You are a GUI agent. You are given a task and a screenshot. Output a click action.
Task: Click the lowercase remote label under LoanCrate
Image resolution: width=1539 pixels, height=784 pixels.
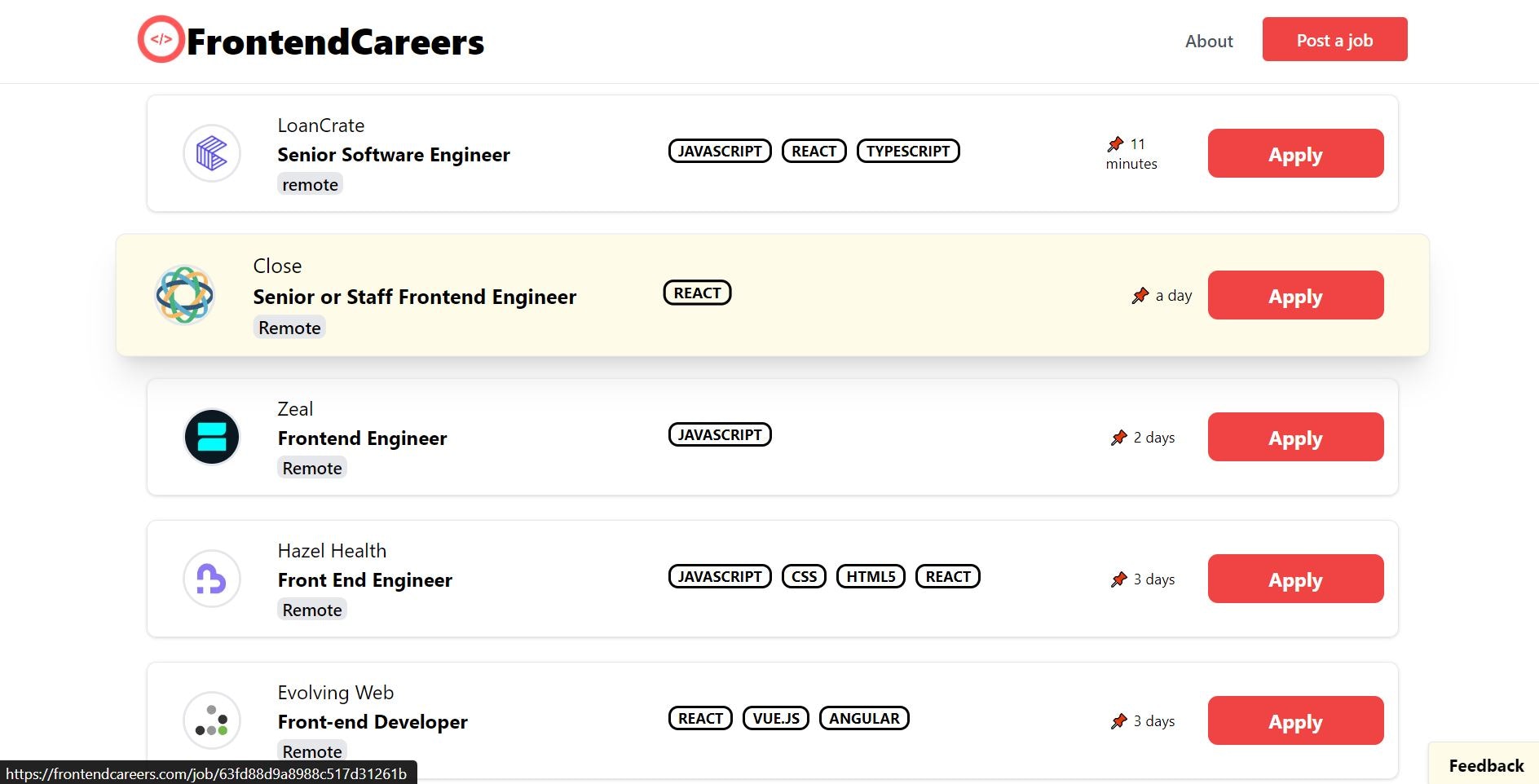pyautogui.click(x=310, y=184)
